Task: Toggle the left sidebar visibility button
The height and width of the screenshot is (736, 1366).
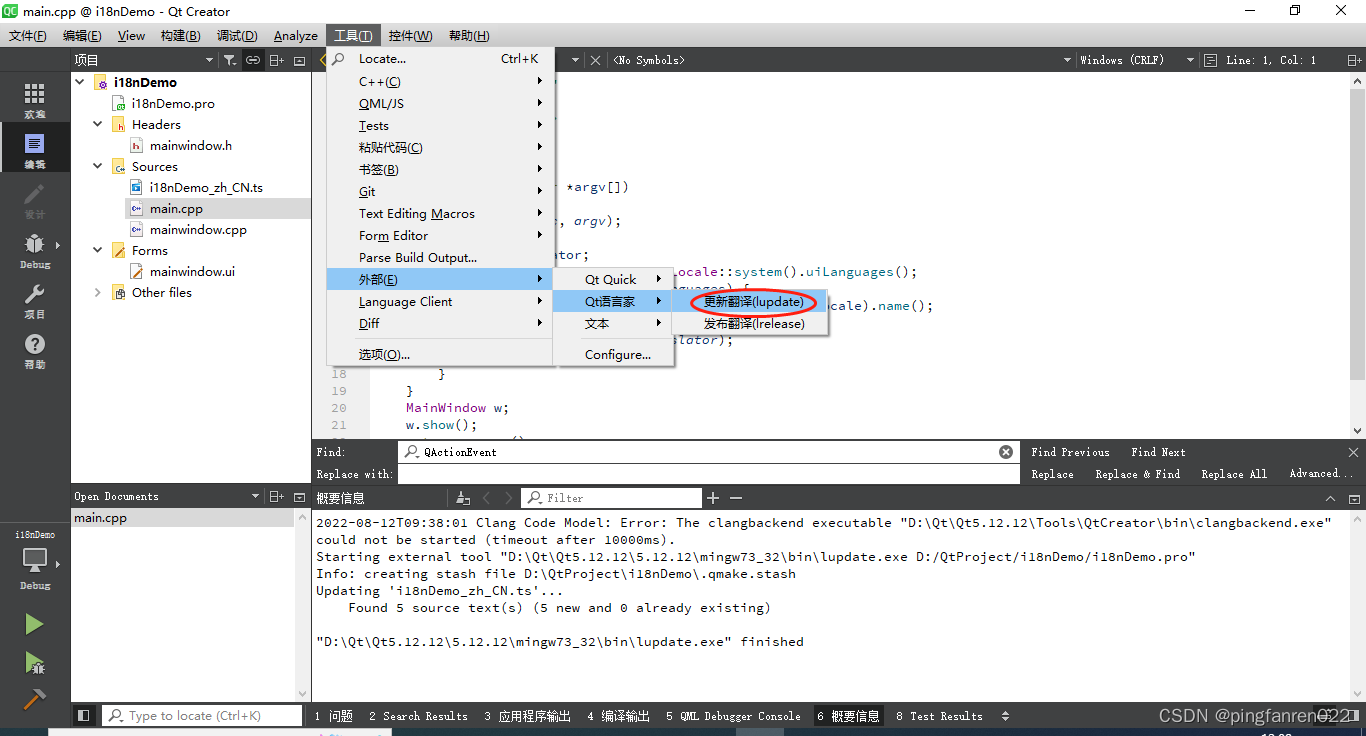Action: [85, 716]
